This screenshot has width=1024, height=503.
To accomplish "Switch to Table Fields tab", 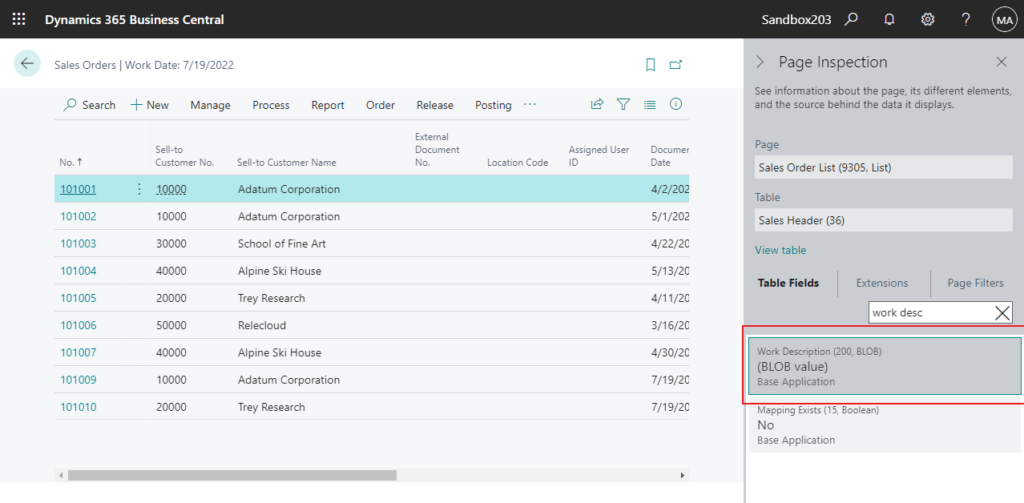I will (788, 283).
